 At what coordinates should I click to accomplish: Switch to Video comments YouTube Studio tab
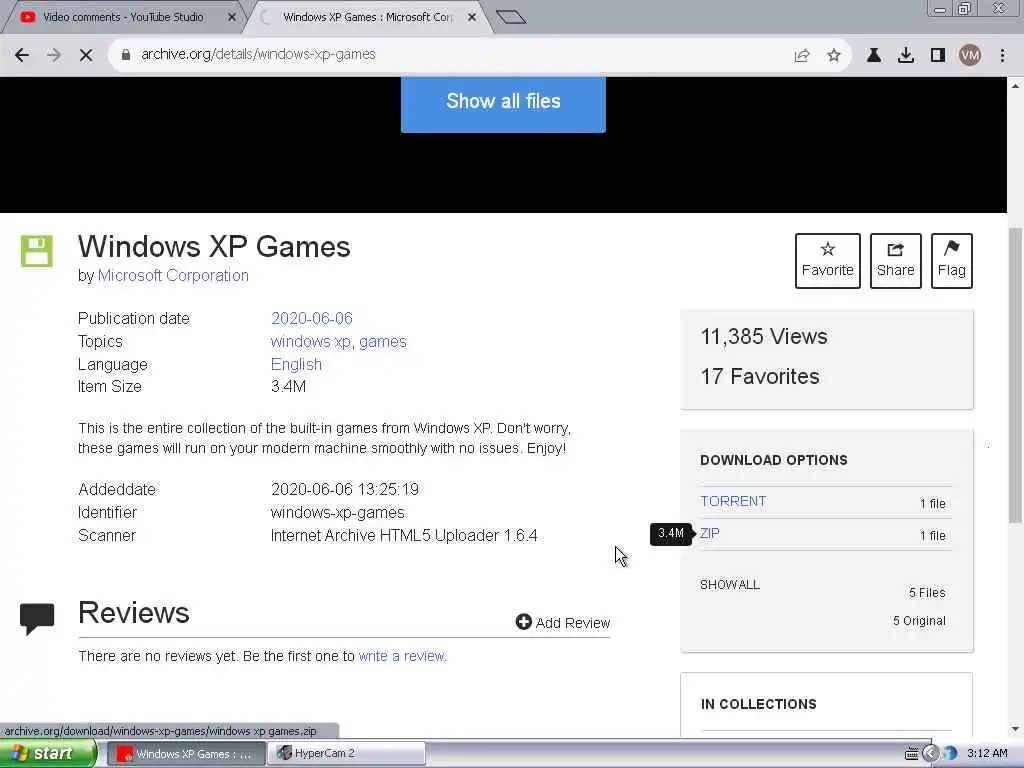[123, 17]
